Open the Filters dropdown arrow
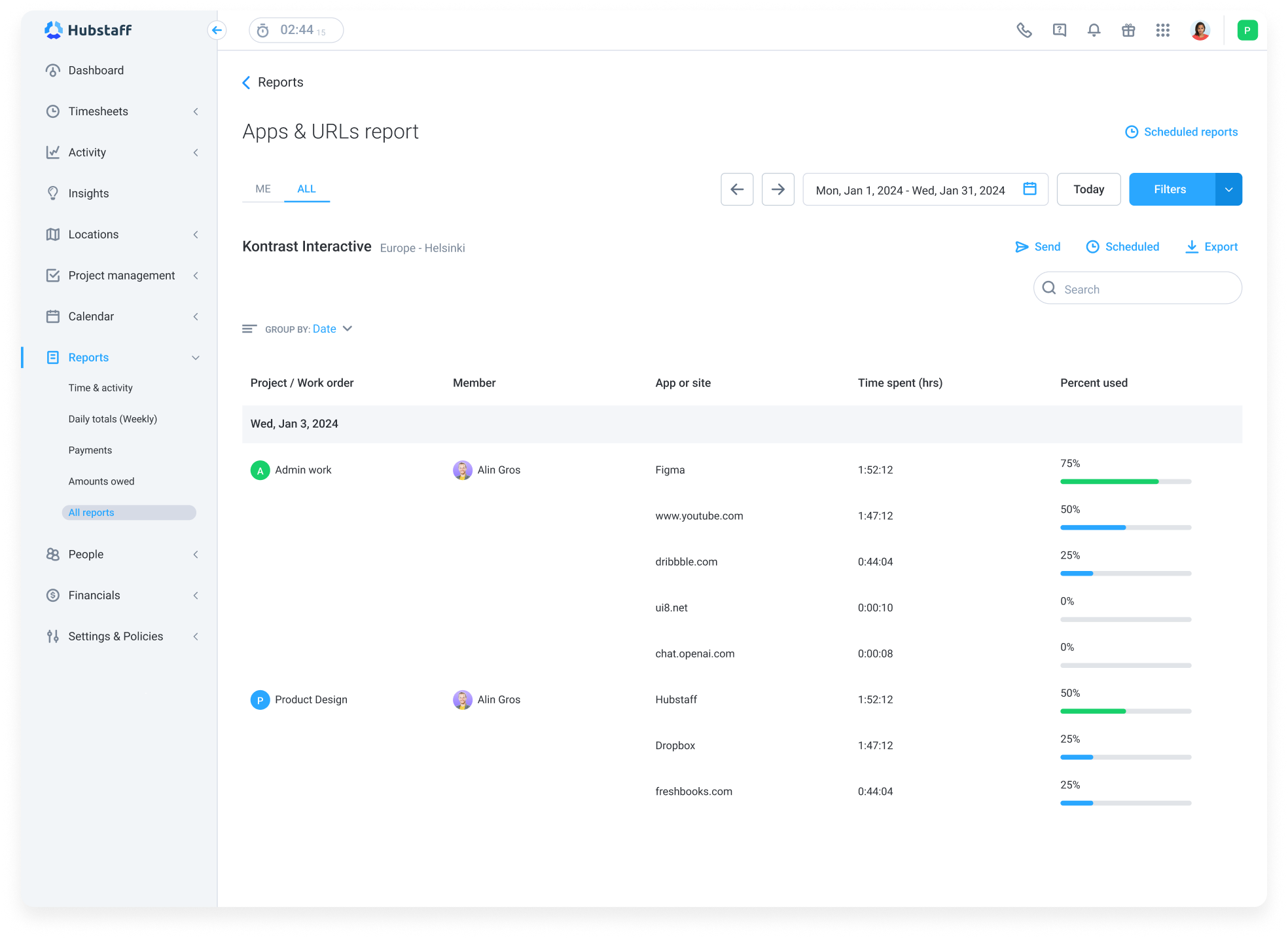The image size is (1288, 939). click(x=1229, y=189)
